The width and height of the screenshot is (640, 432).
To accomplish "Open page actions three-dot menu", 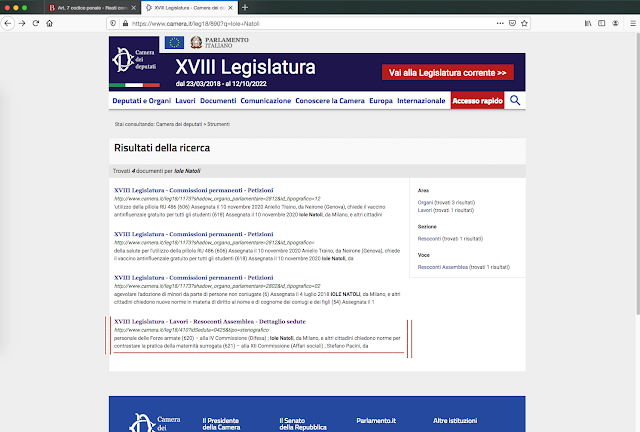I will (x=500, y=23).
